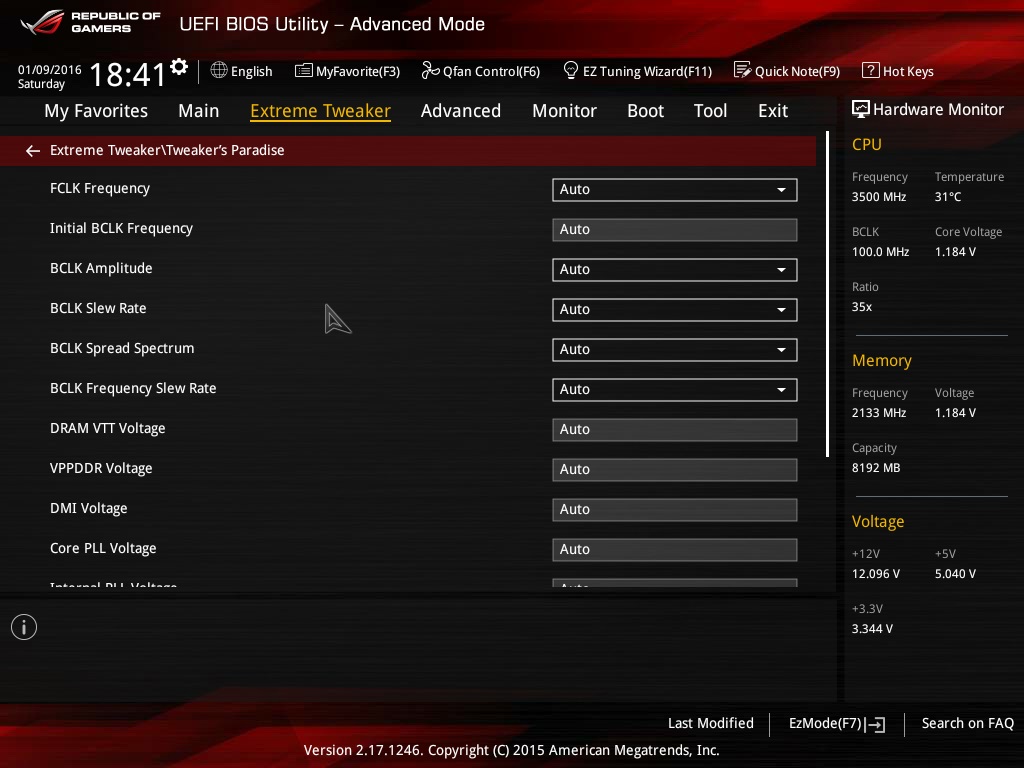
Task: Click CPU frequency value 3500 MHz
Action: [879, 197]
